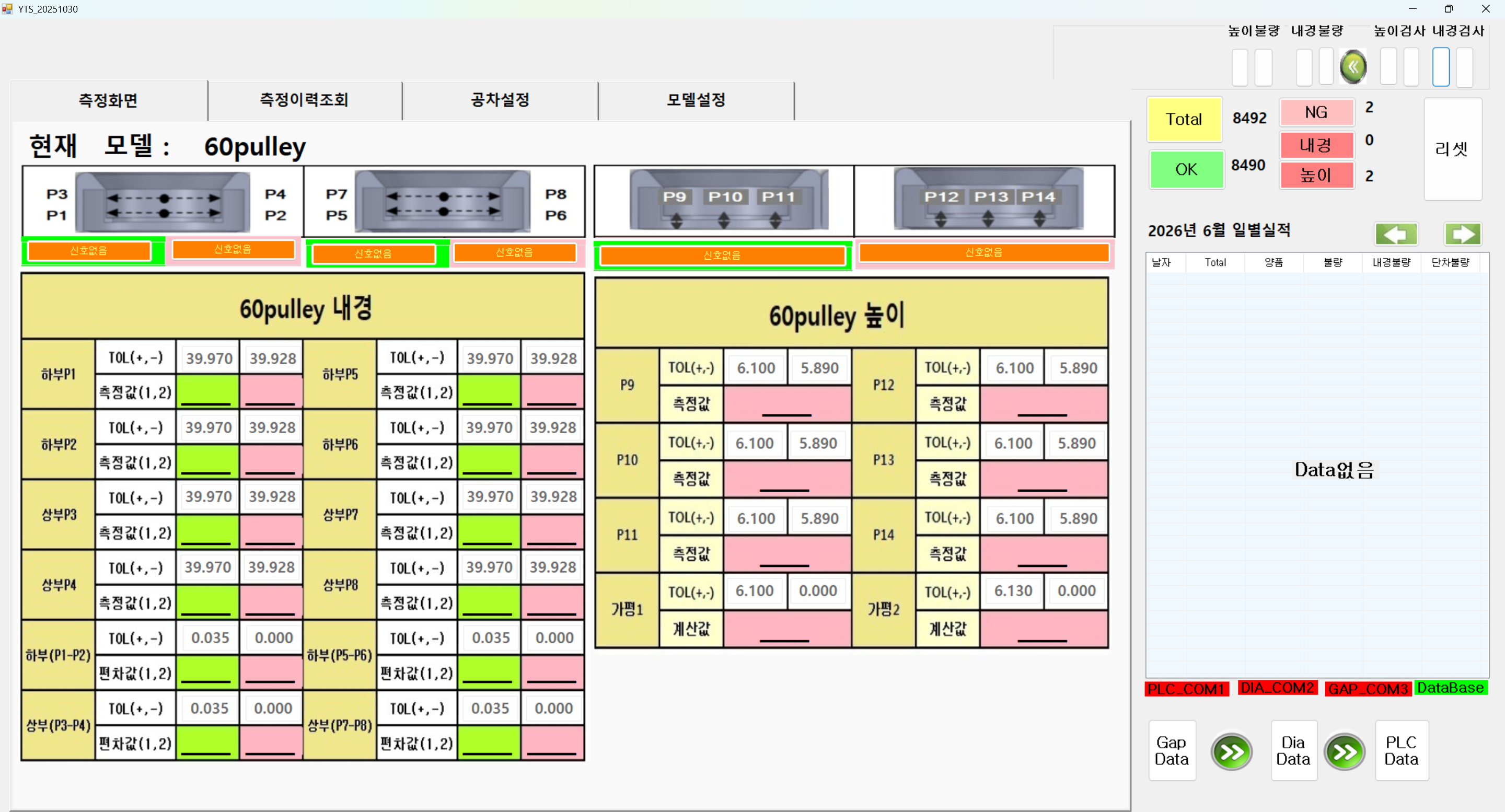
Task: Open the 공차설정 tab
Action: click(500, 100)
